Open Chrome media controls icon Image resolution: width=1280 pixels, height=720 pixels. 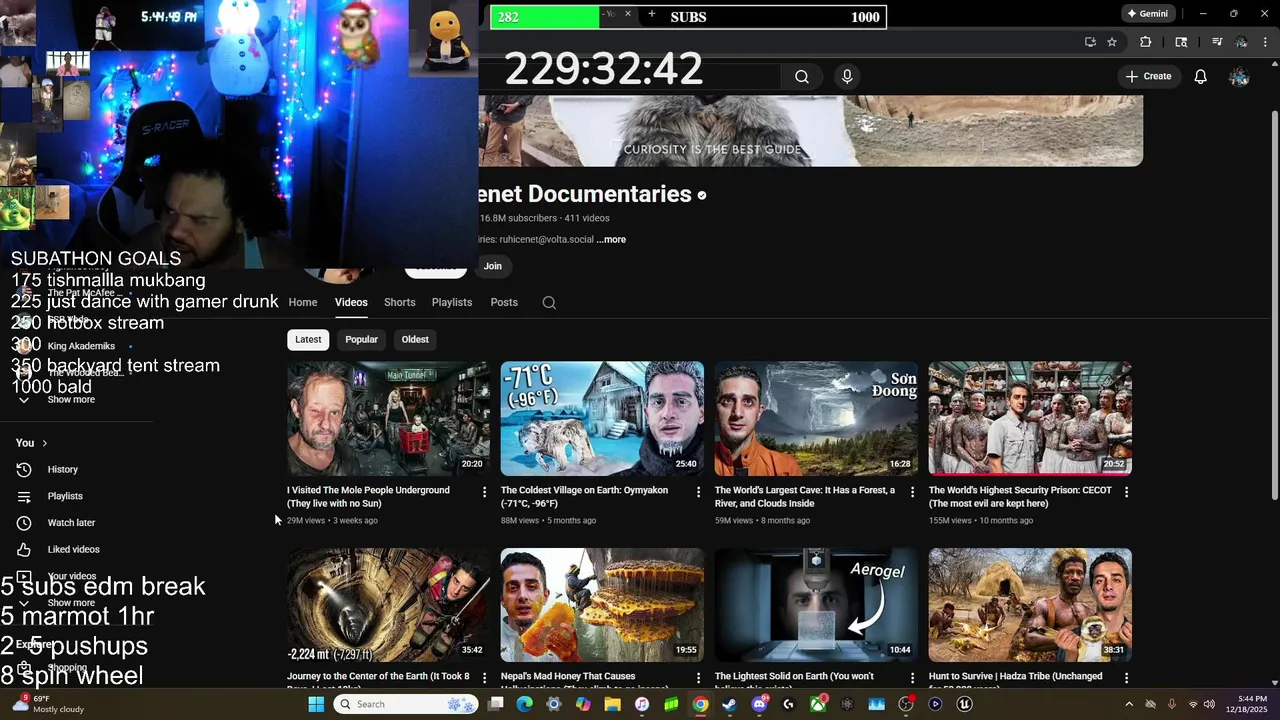1217,42
